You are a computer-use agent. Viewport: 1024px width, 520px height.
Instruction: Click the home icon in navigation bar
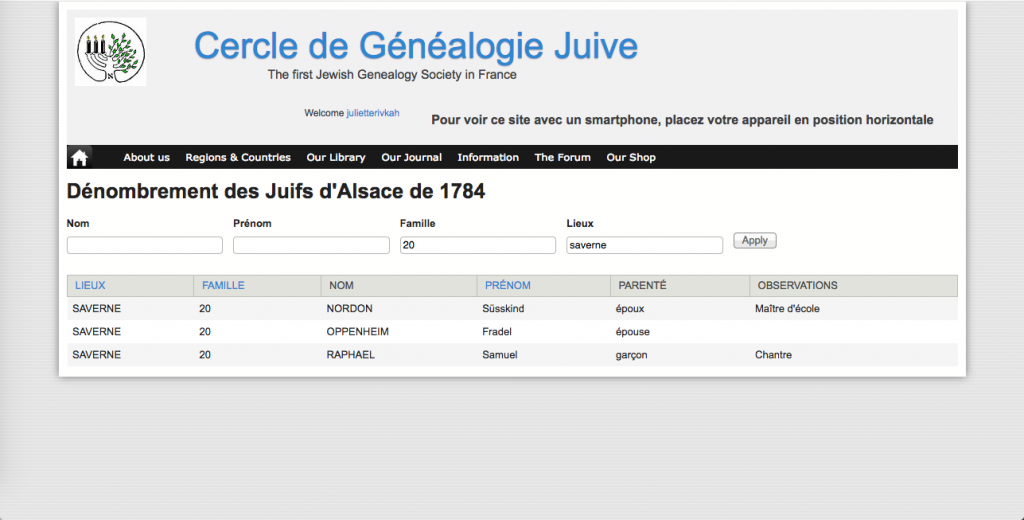point(80,157)
